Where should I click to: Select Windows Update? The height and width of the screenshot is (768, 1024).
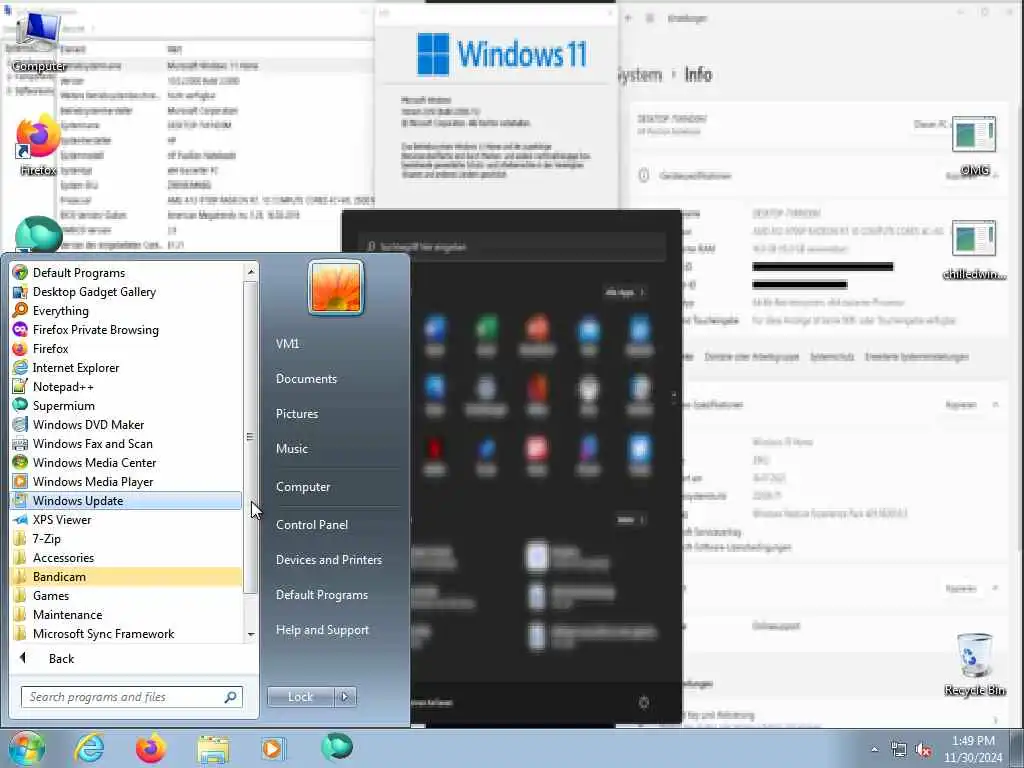(x=126, y=500)
